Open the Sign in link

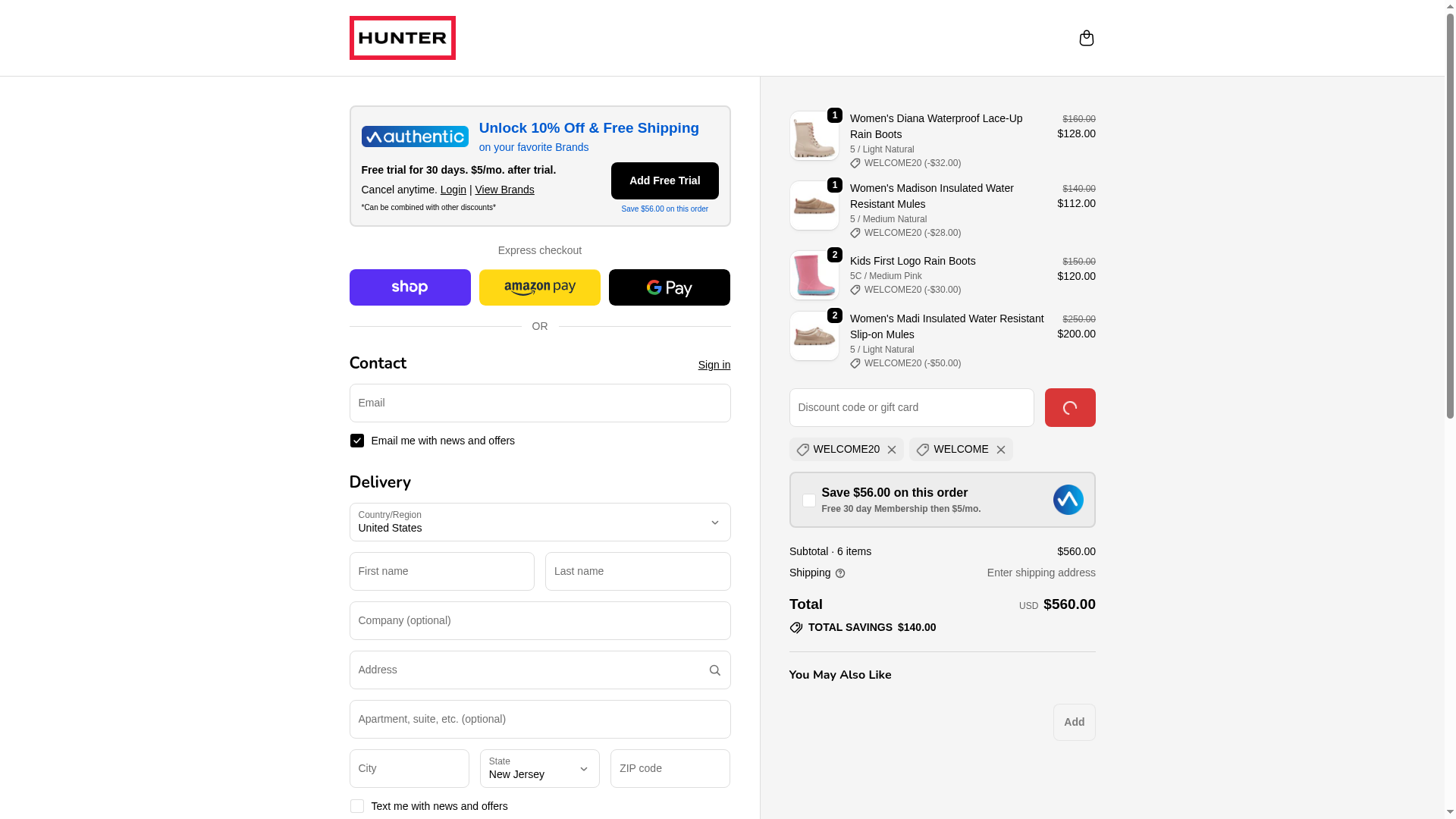pos(714,365)
